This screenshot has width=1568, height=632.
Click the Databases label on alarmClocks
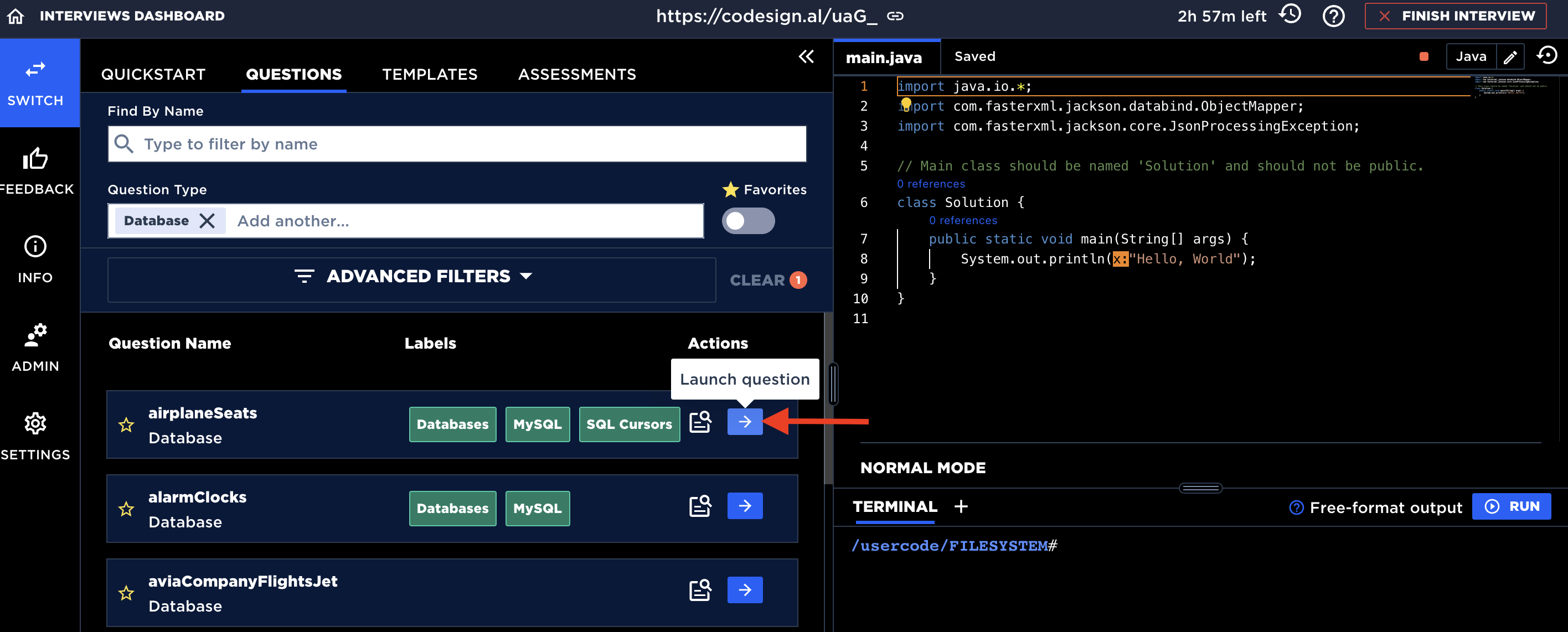tap(452, 509)
